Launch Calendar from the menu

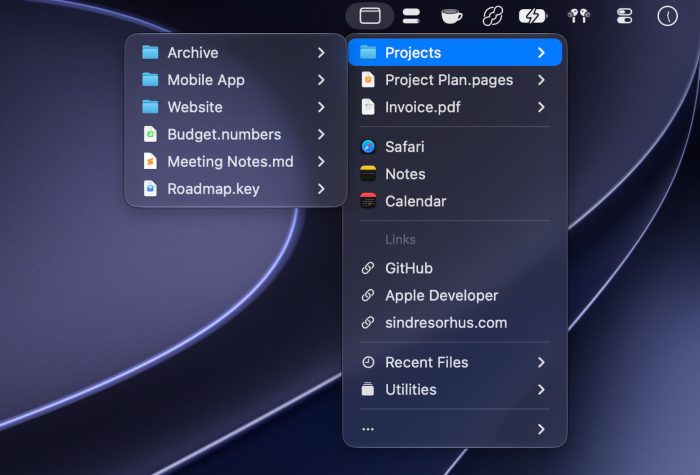click(x=455, y=201)
